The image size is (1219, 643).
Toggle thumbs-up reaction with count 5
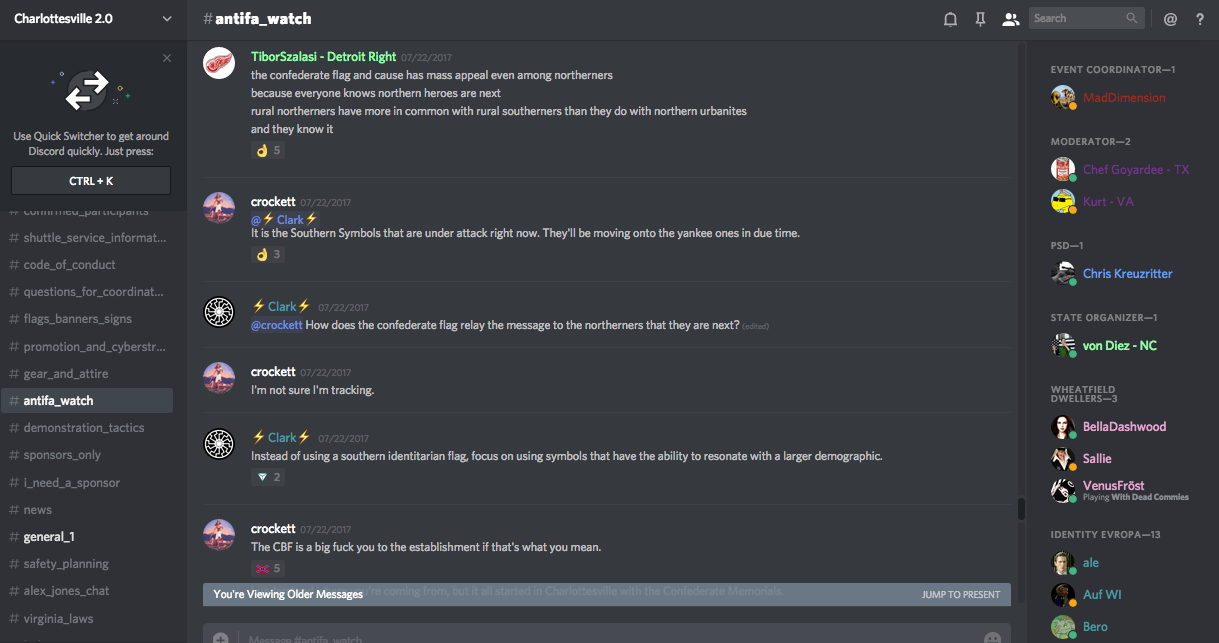[x=268, y=150]
